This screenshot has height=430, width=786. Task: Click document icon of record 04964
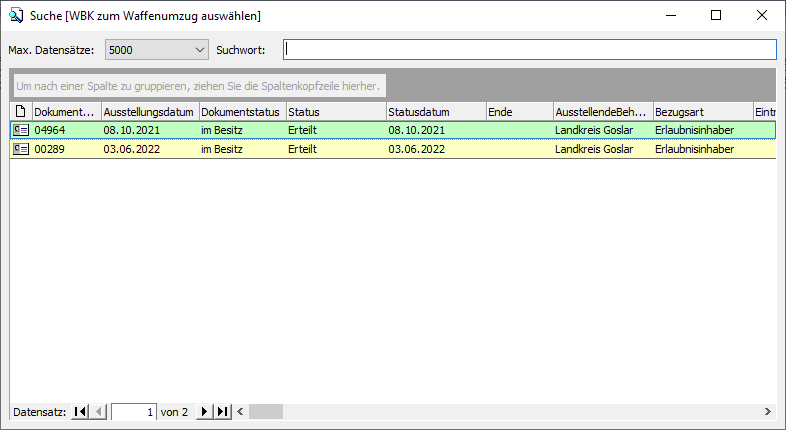click(x=21, y=130)
